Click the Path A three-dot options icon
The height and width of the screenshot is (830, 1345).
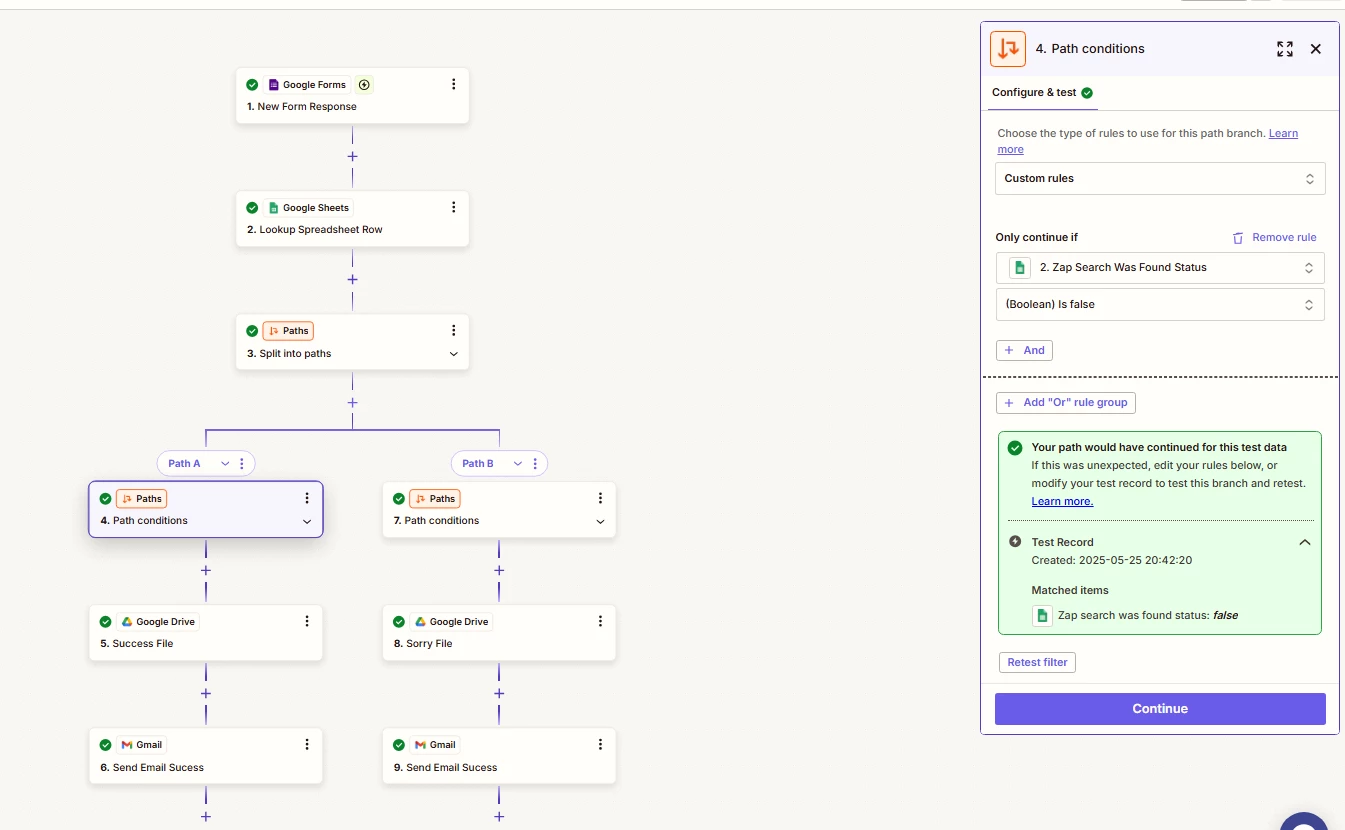242,463
